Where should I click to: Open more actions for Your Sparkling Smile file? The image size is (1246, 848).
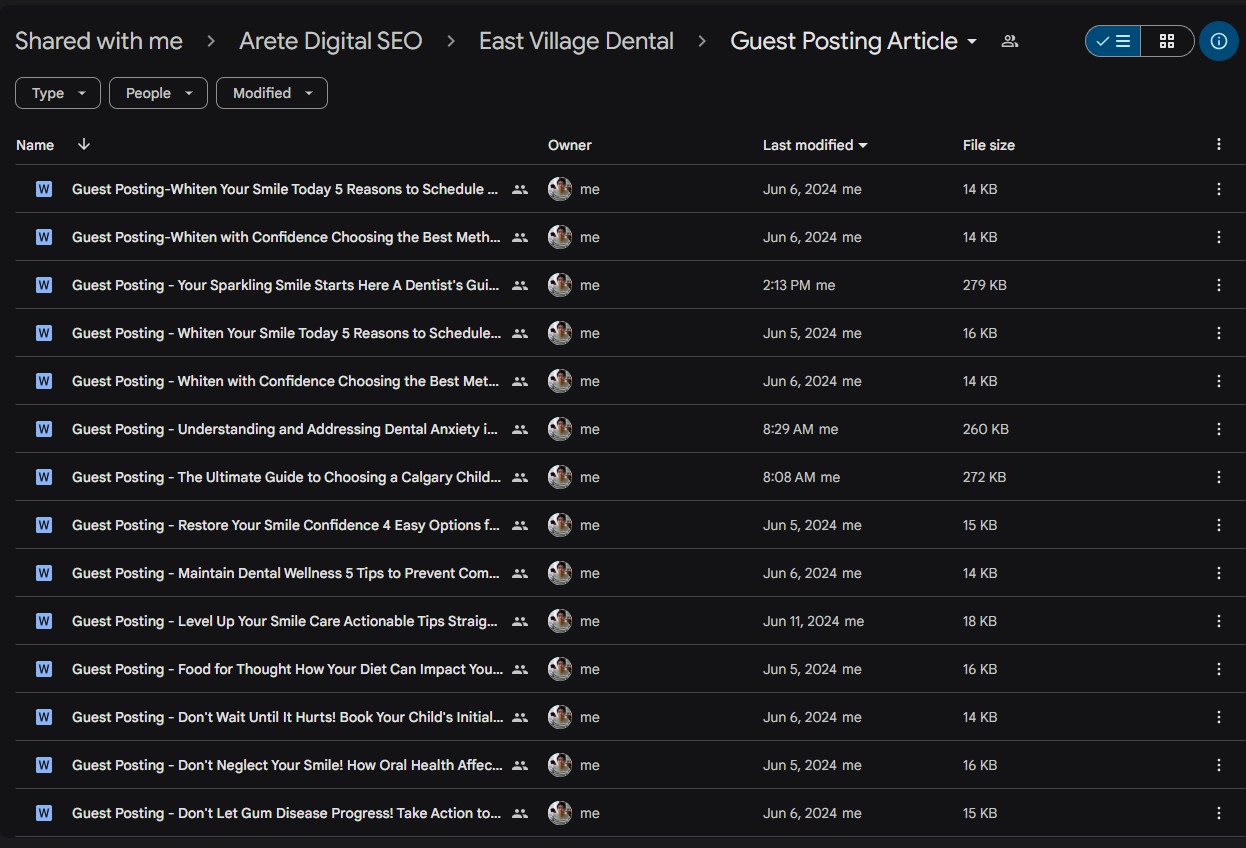[1218, 285]
